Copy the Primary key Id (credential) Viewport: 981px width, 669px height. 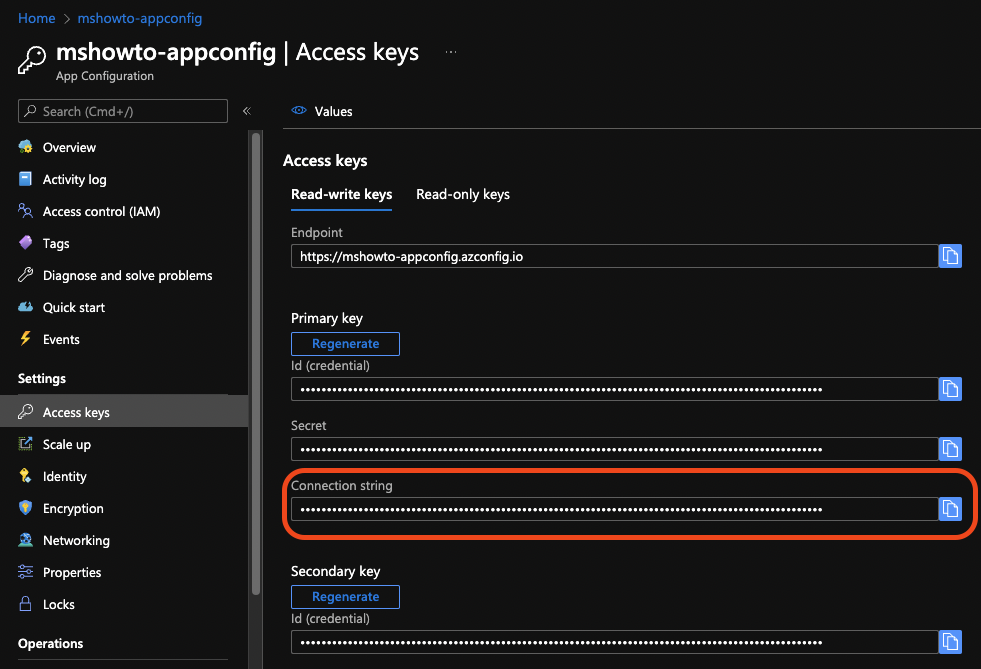(x=950, y=389)
